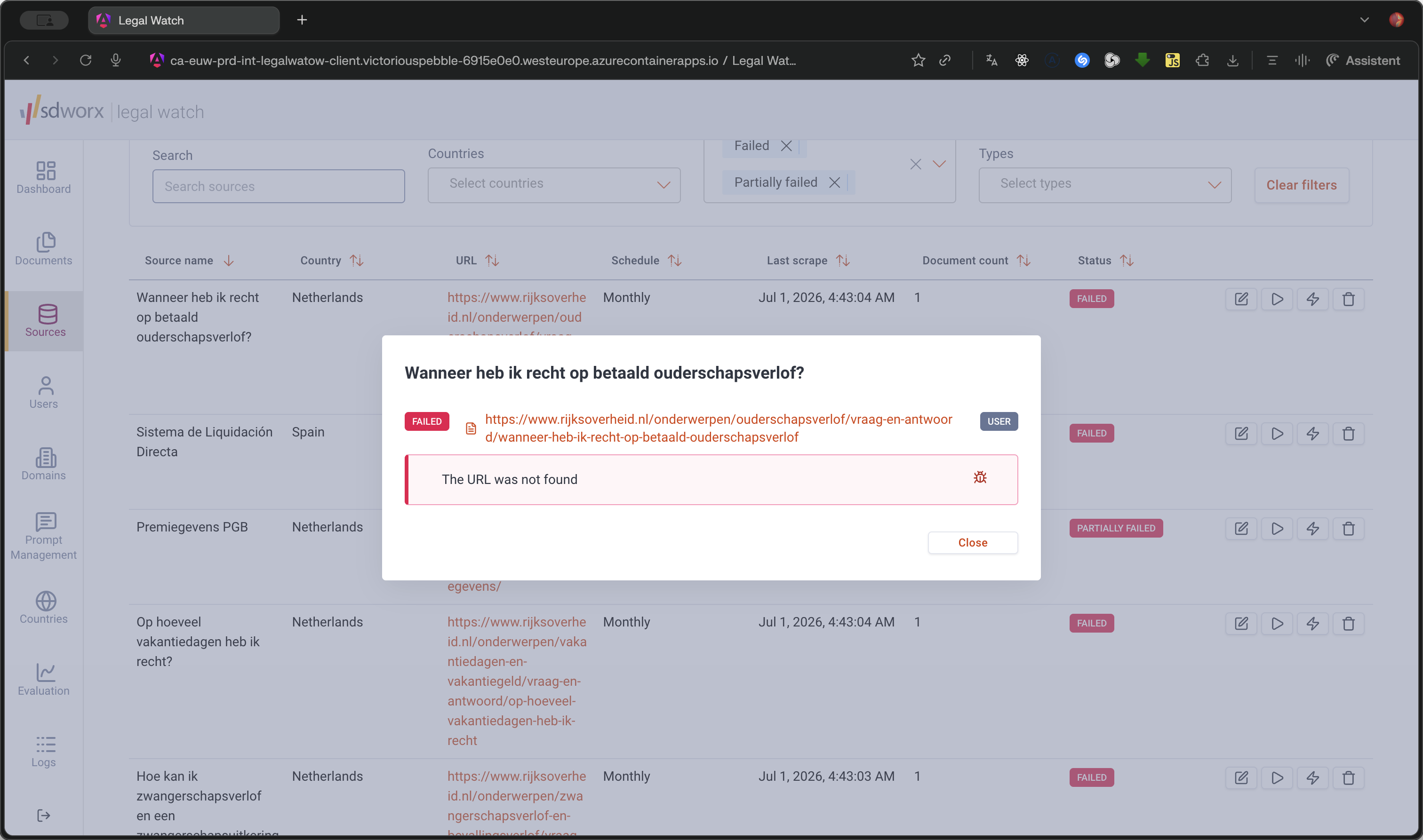Click lightning icon for Premiegevens PGB row
The image size is (1423, 840).
click(x=1312, y=529)
